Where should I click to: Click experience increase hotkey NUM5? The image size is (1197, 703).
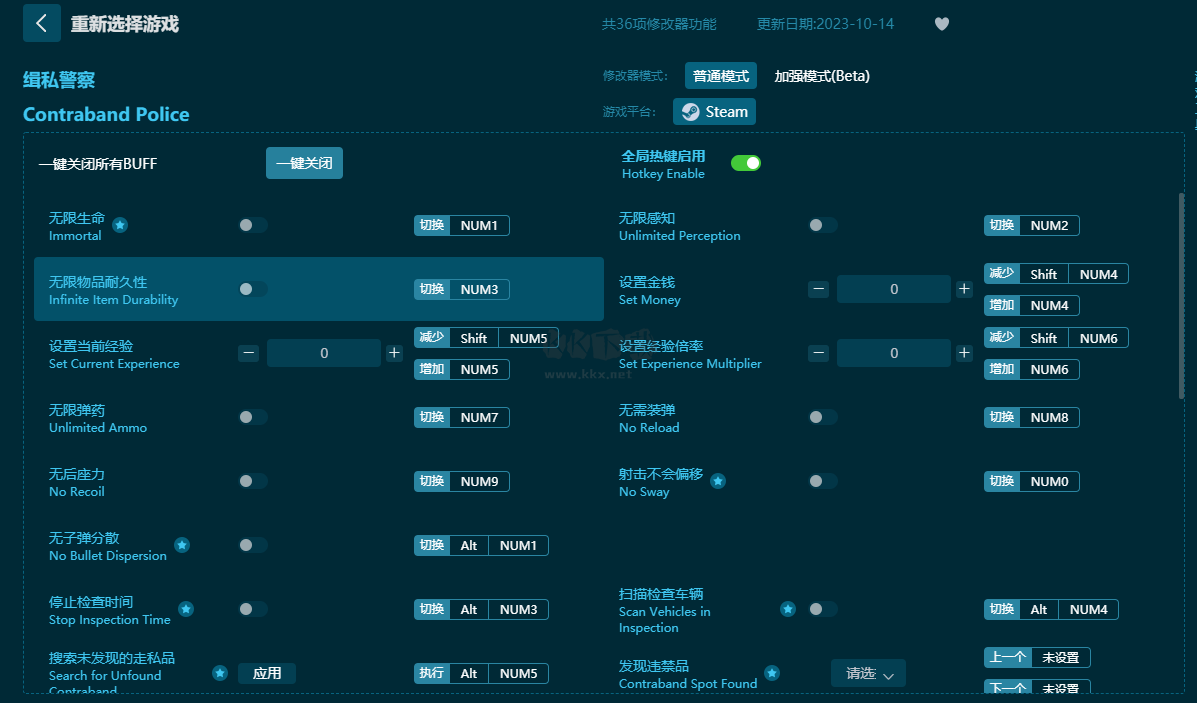coord(462,369)
